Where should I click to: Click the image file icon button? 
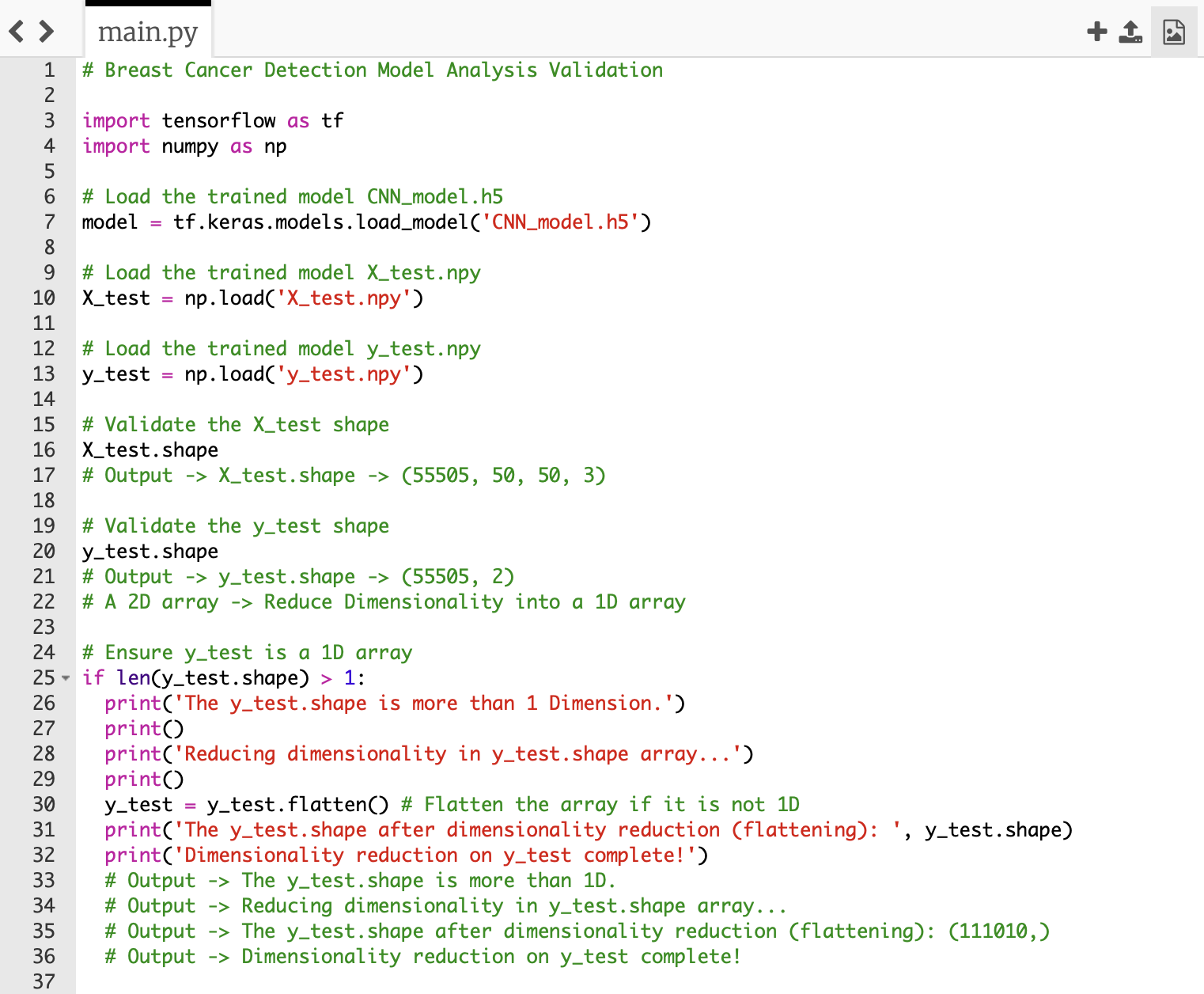click(1174, 32)
